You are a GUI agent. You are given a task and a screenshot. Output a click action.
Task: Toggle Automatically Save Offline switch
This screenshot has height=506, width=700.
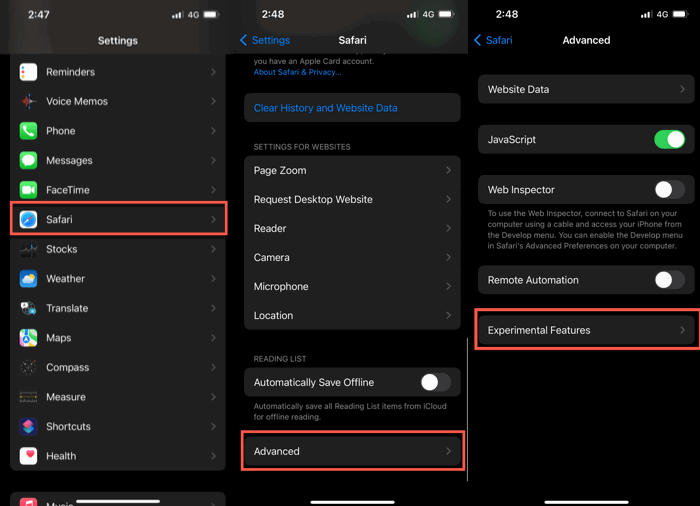(435, 382)
